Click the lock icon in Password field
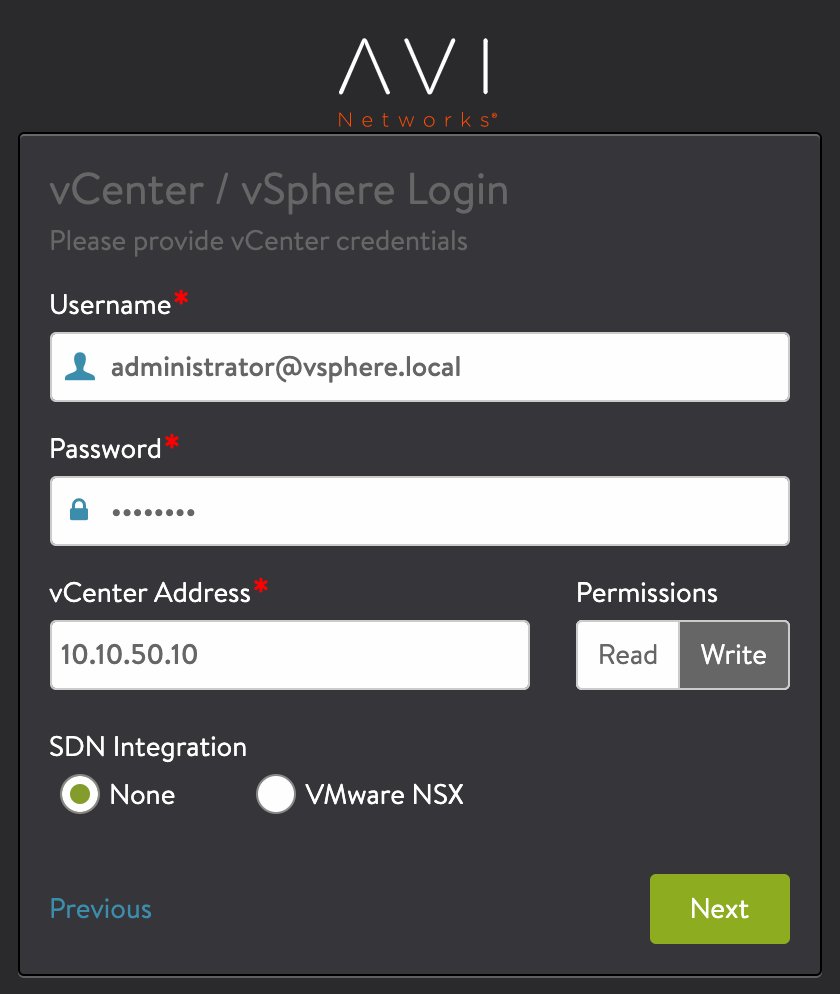Image resolution: width=840 pixels, height=994 pixels. pos(79,510)
